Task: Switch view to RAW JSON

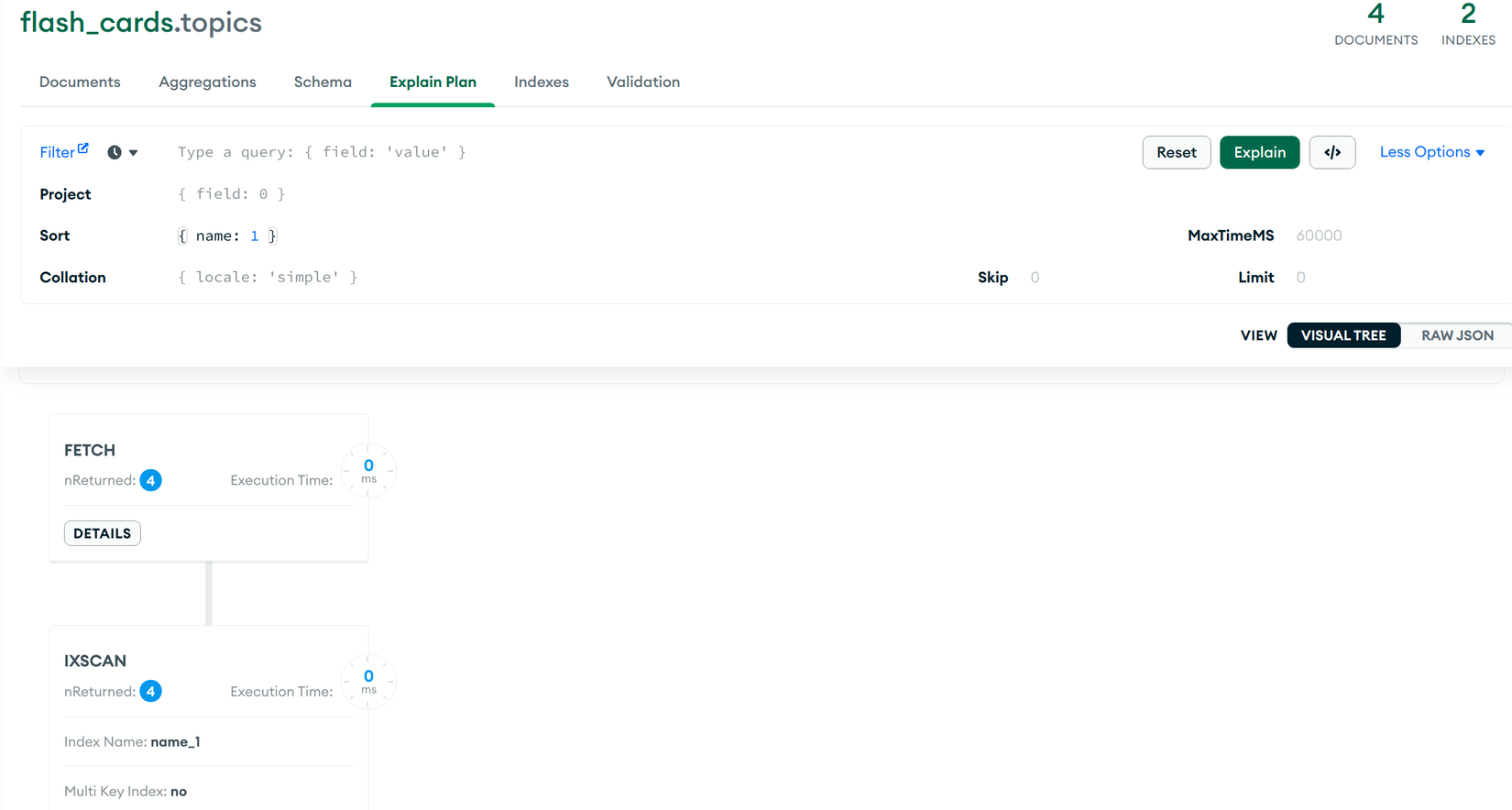Action: pos(1457,335)
